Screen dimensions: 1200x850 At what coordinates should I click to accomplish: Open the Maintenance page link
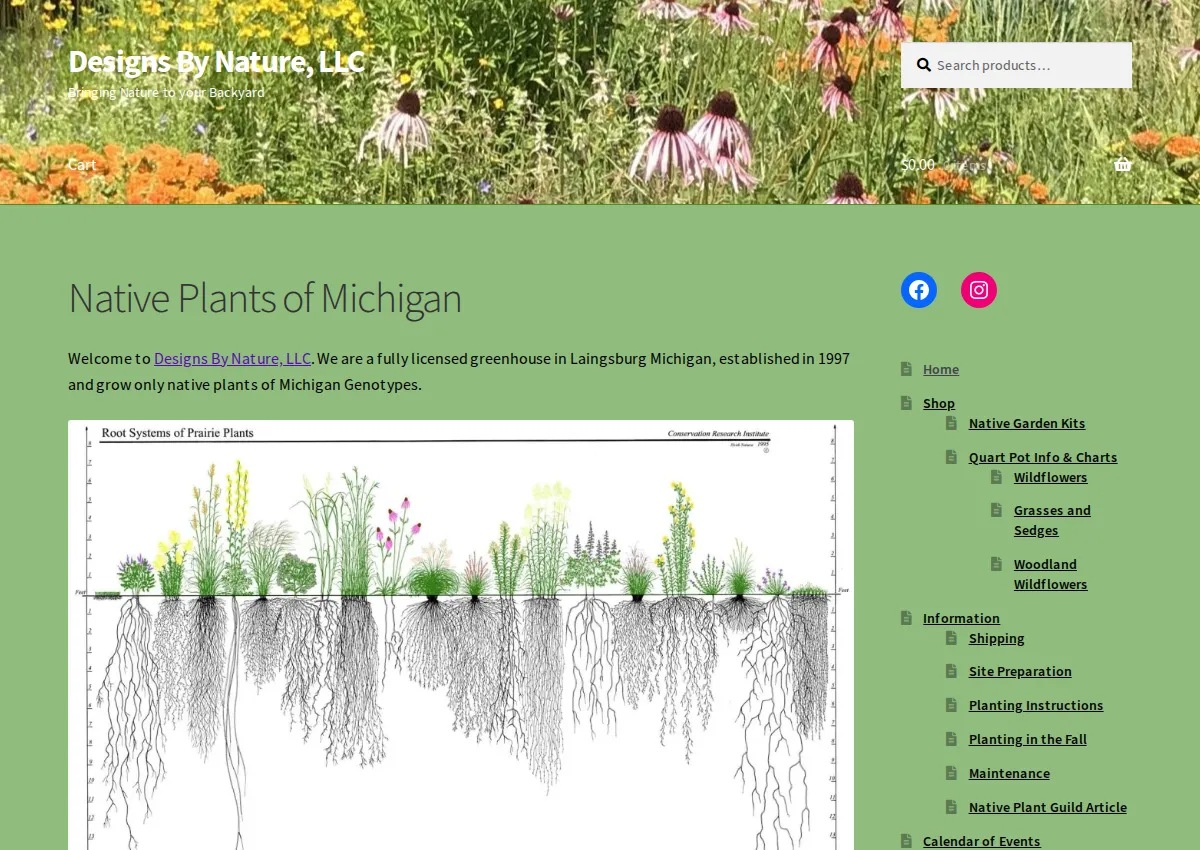[1009, 773]
